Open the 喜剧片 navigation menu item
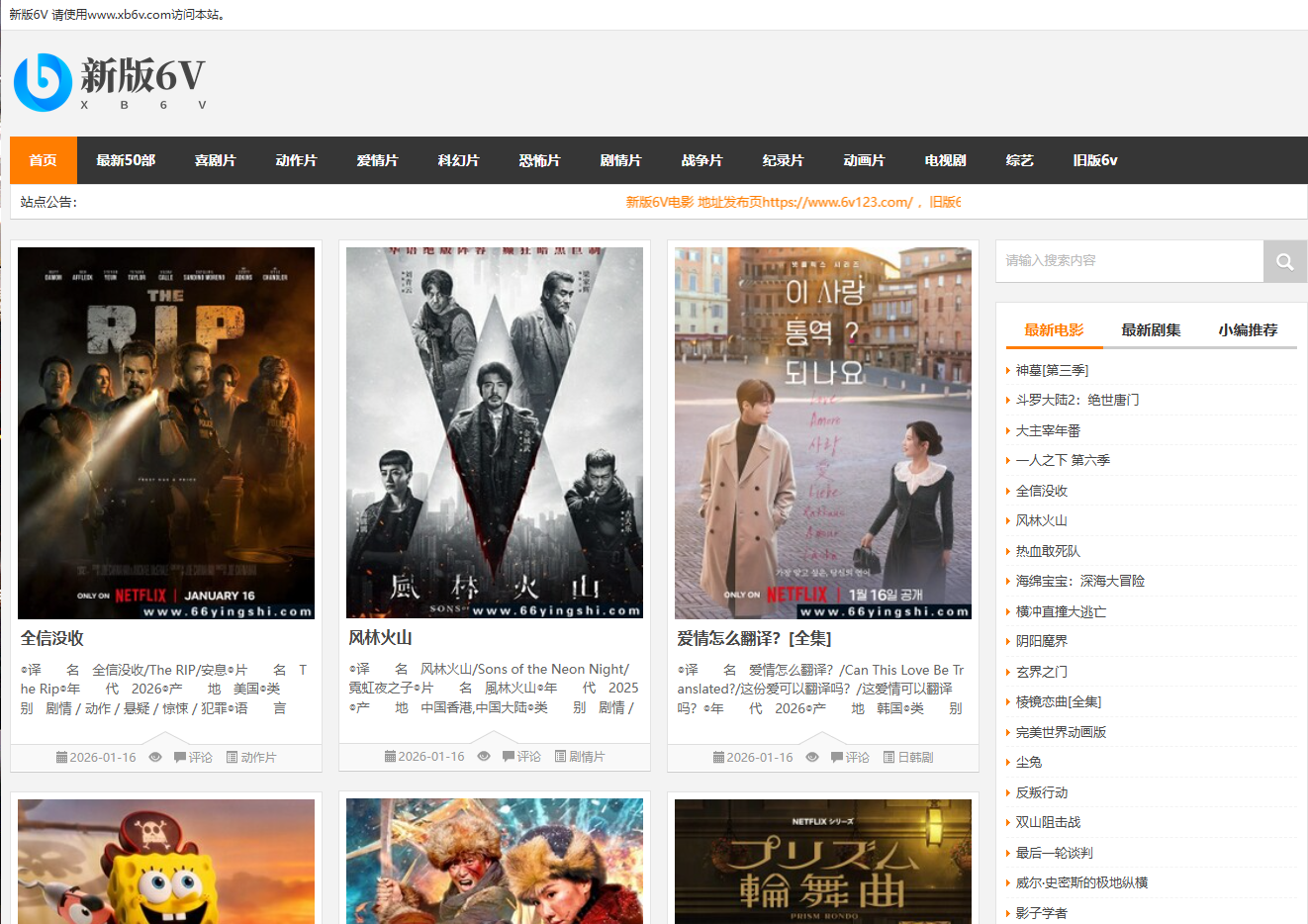This screenshot has width=1308, height=924. (x=215, y=160)
